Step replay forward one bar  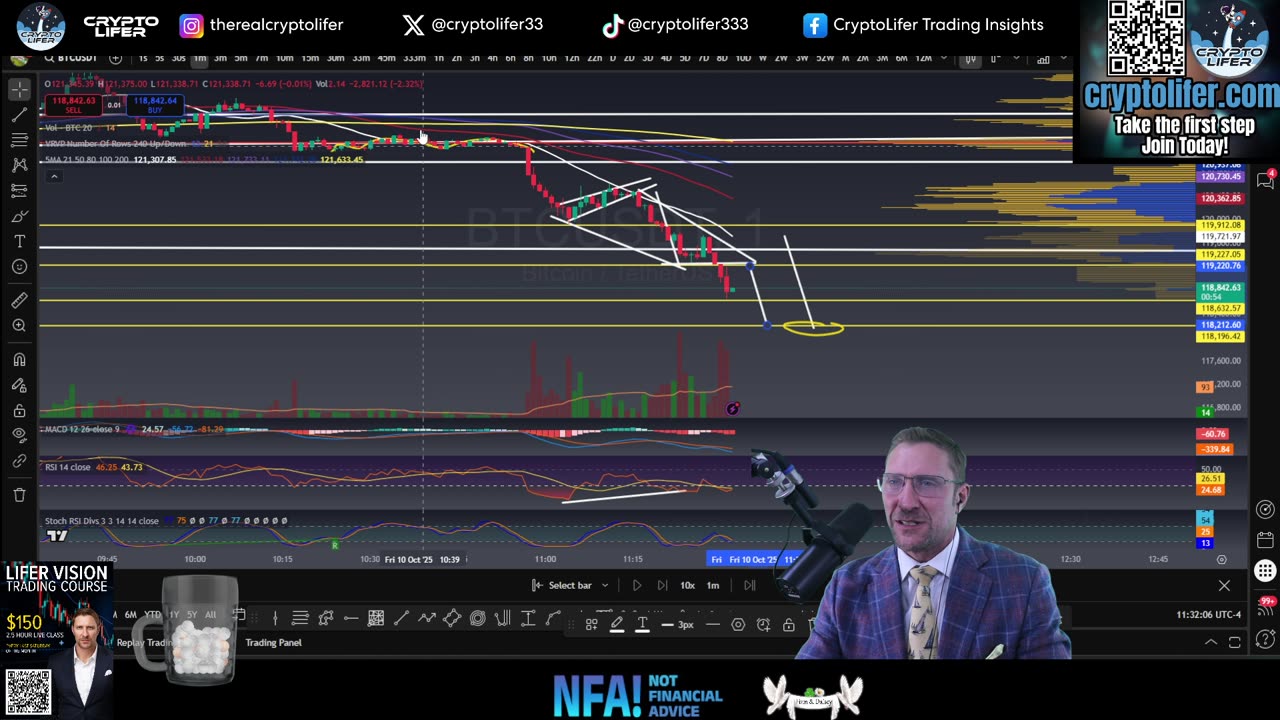pos(662,585)
